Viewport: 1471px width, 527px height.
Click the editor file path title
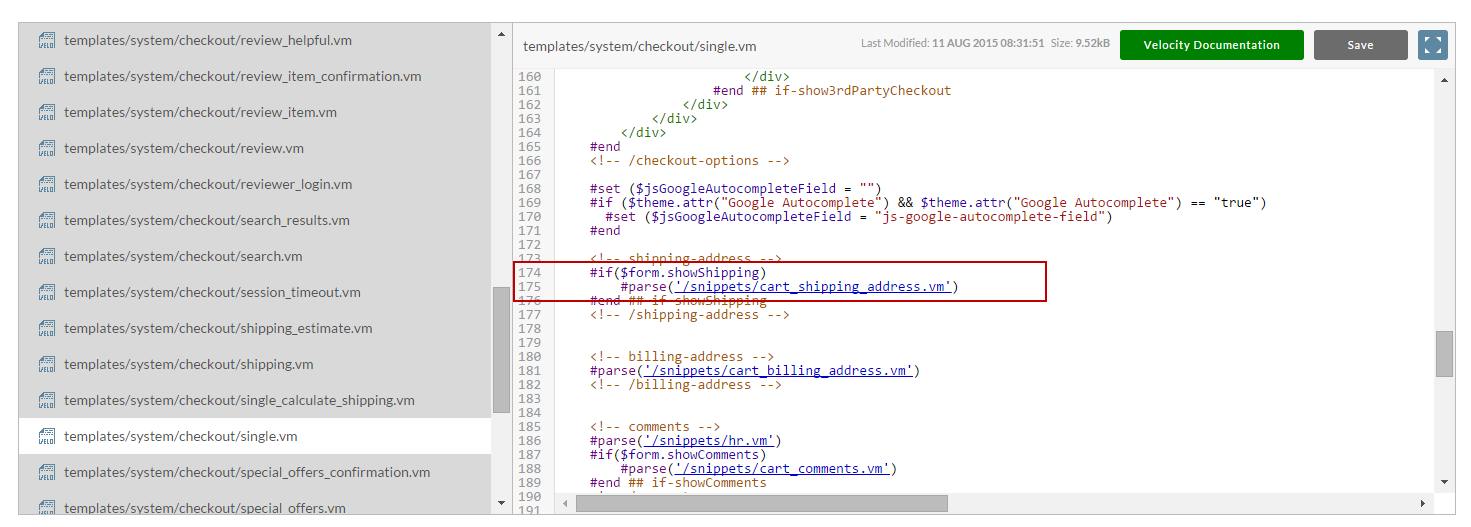click(640, 46)
